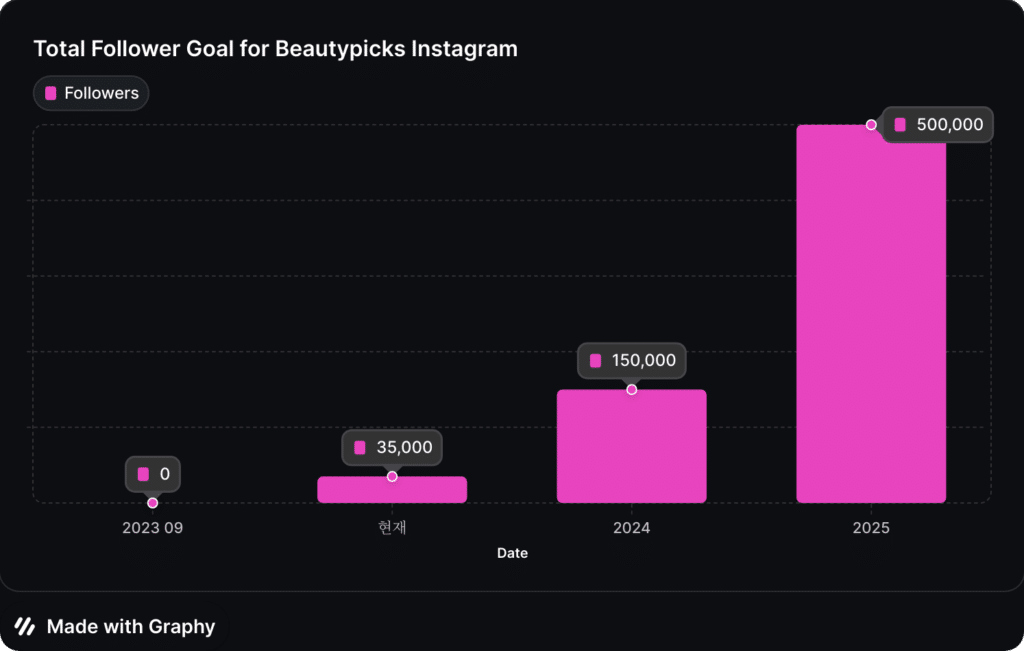The image size is (1024, 651).
Task: Click the 150,000 data label
Action: pyautogui.click(x=632, y=360)
